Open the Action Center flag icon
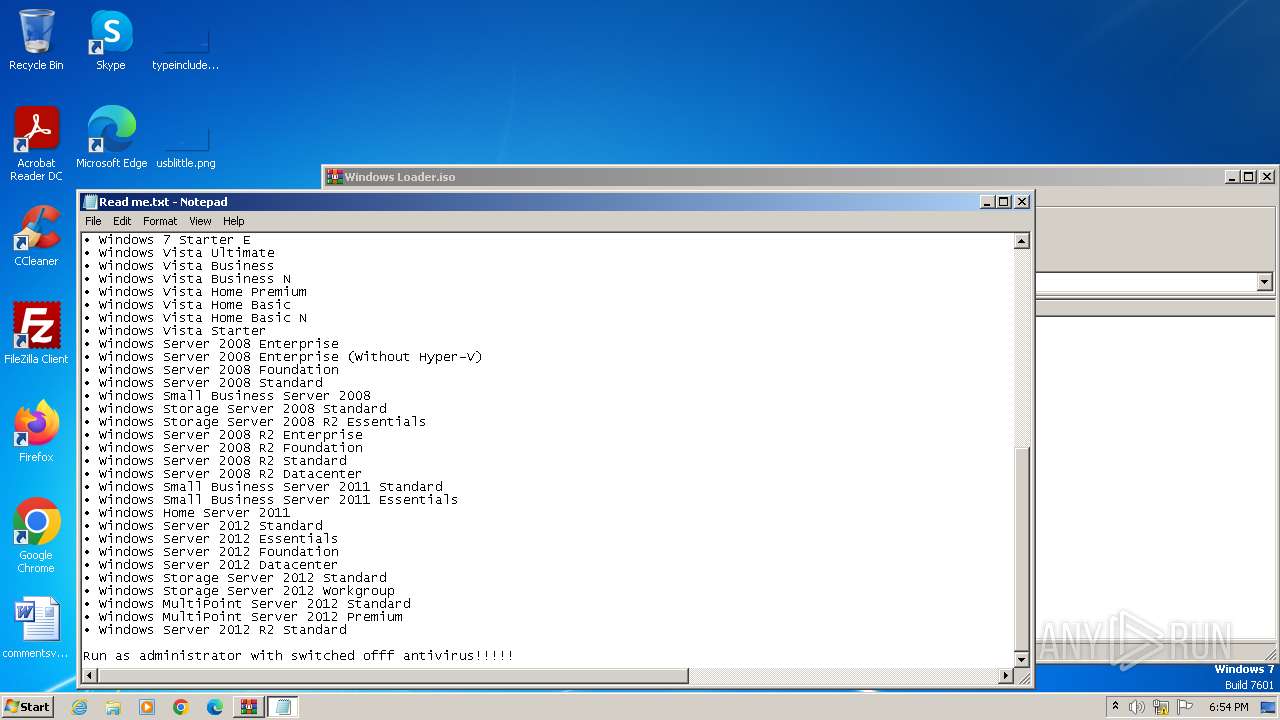 pyautogui.click(x=1184, y=707)
